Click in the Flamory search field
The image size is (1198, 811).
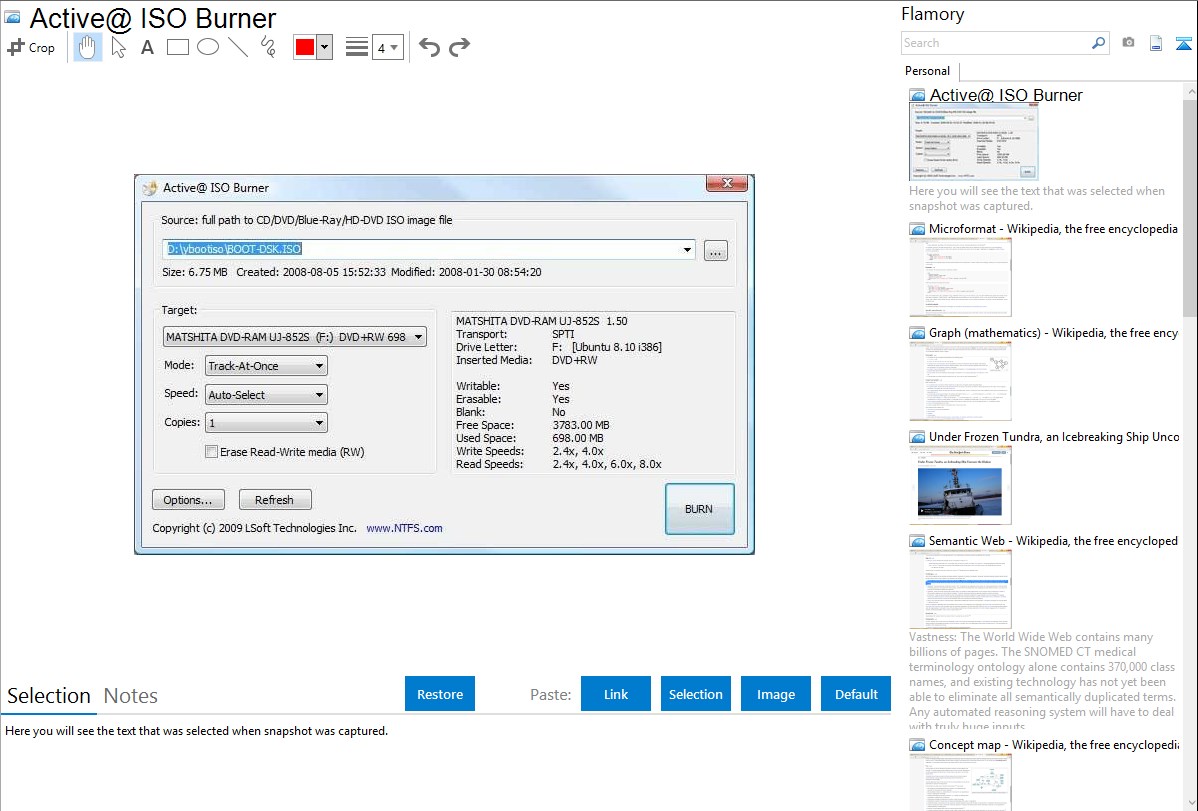coord(995,43)
